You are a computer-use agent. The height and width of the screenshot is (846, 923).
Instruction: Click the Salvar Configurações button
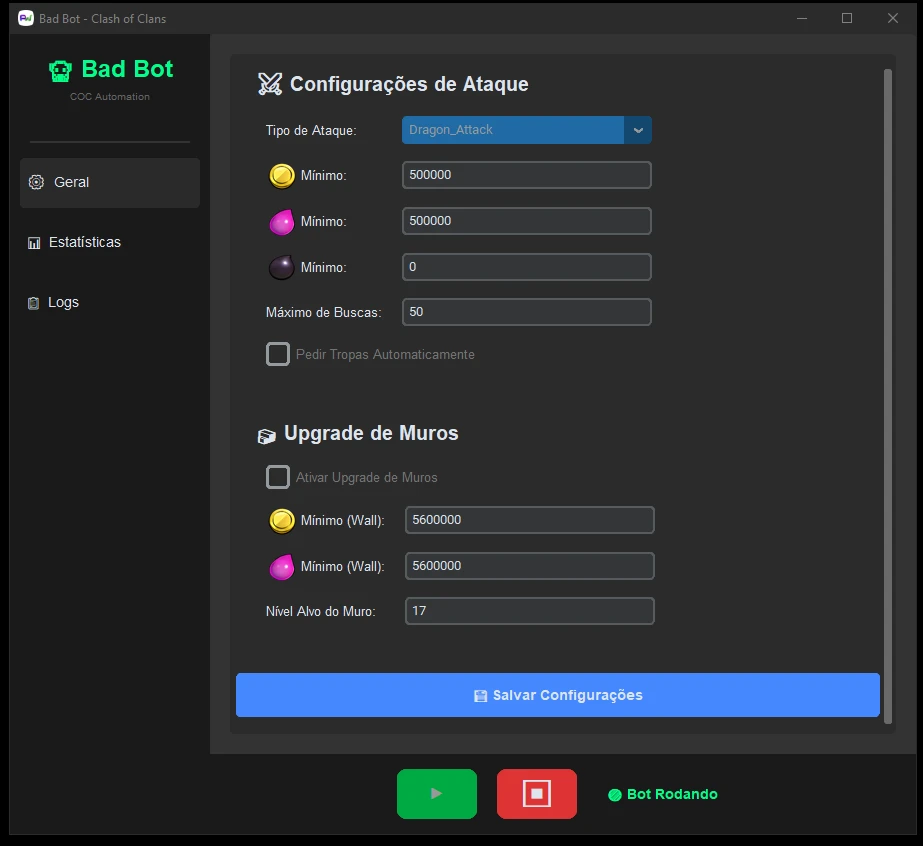pyautogui.click(x=557, y=695)
